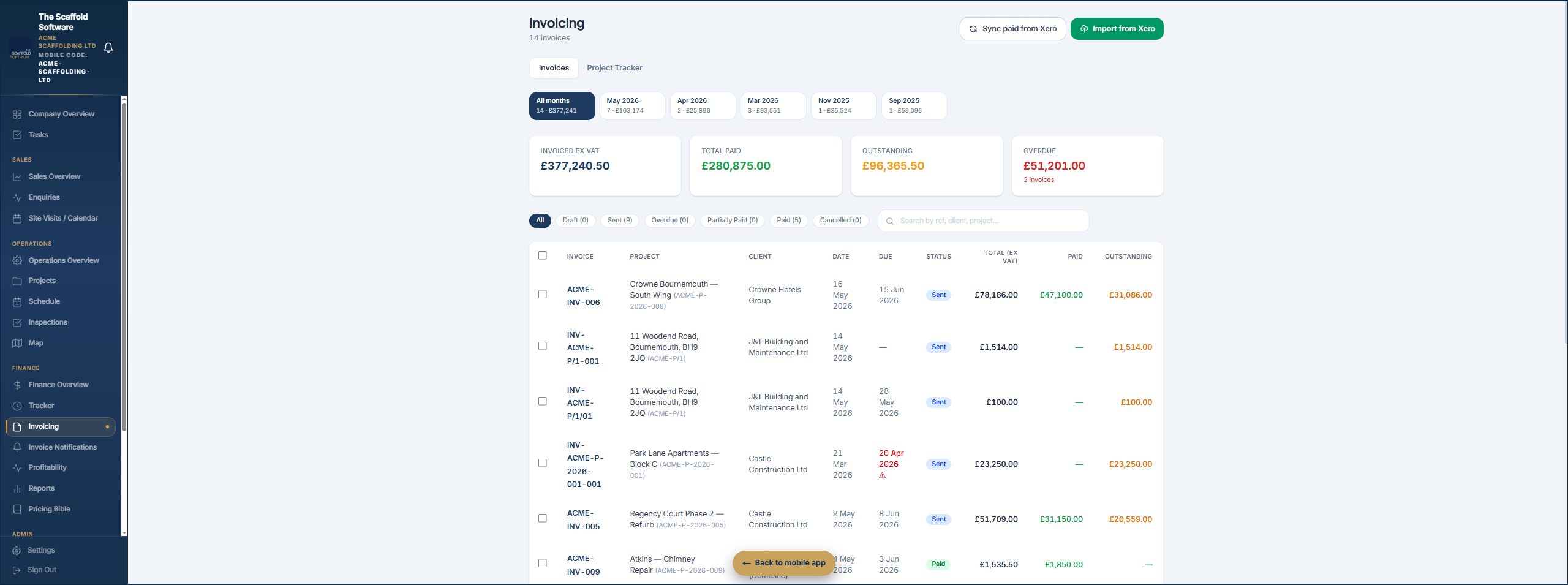1568x585 pixels.
Task: Click Back to mobile app button
Action: click(x=784, y=563)
